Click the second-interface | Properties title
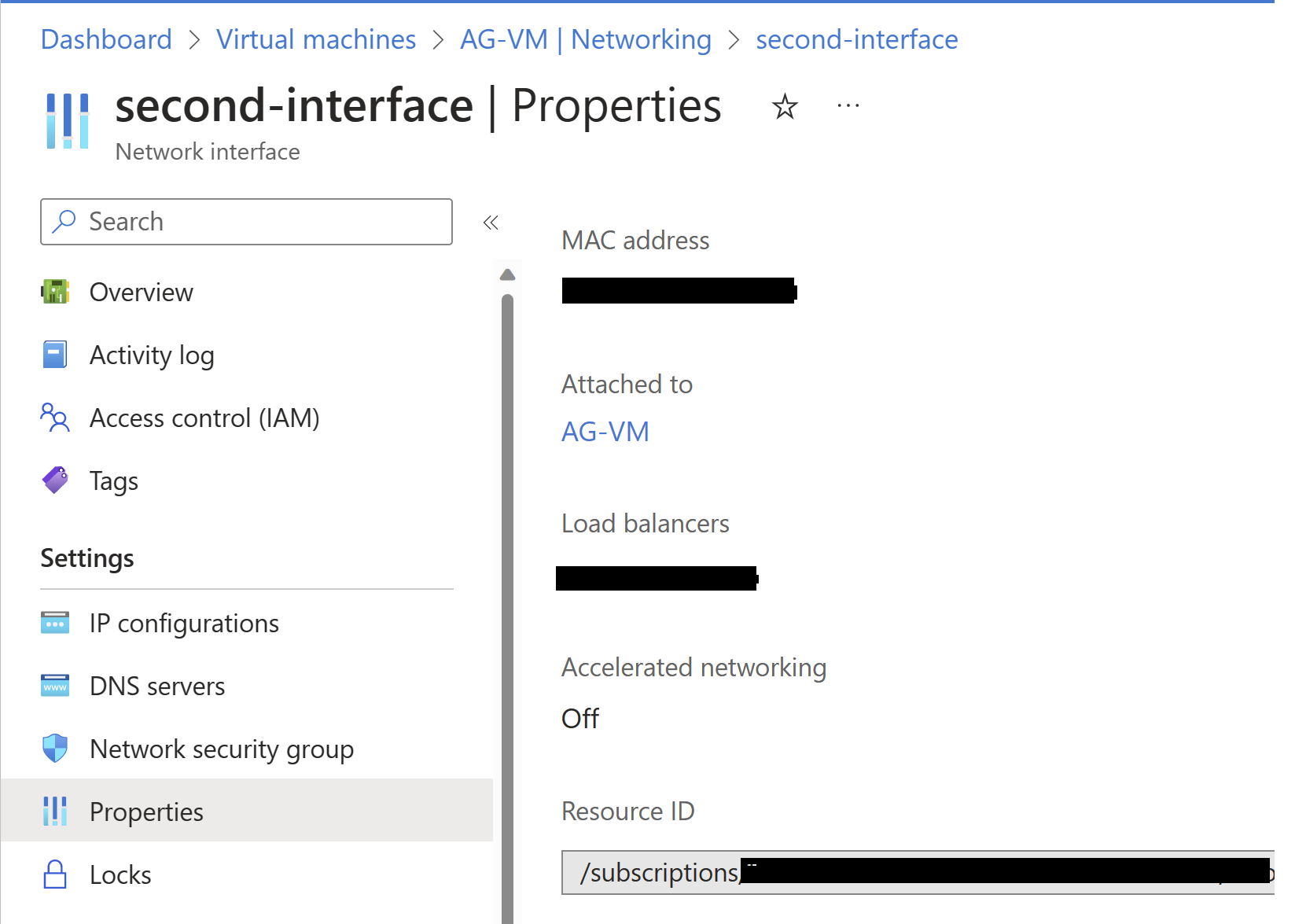 (418, 106)
